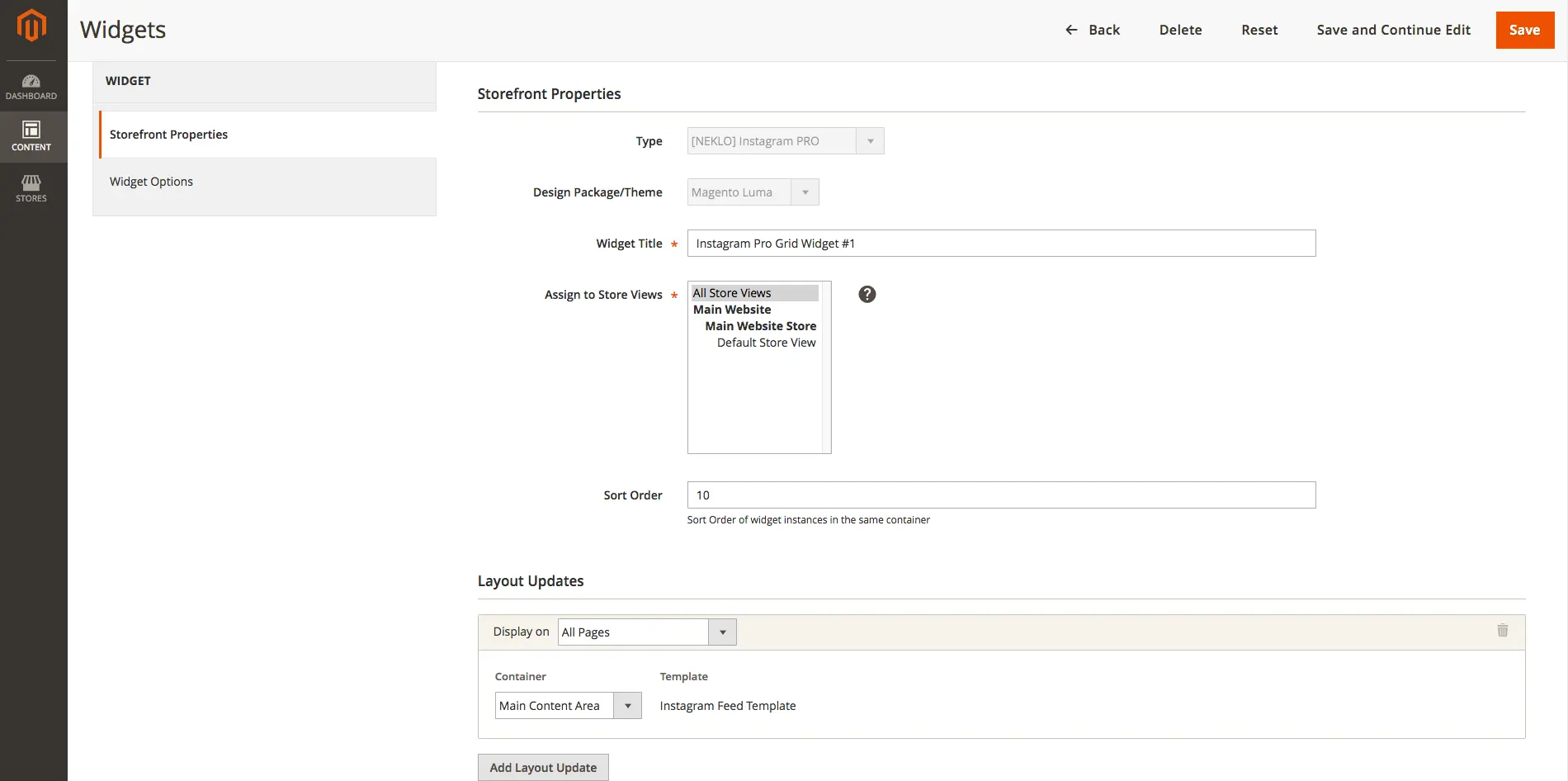Screen dimensions: 1568x781
Task: Select All Store Views option
Action: [x=754, y=293]
